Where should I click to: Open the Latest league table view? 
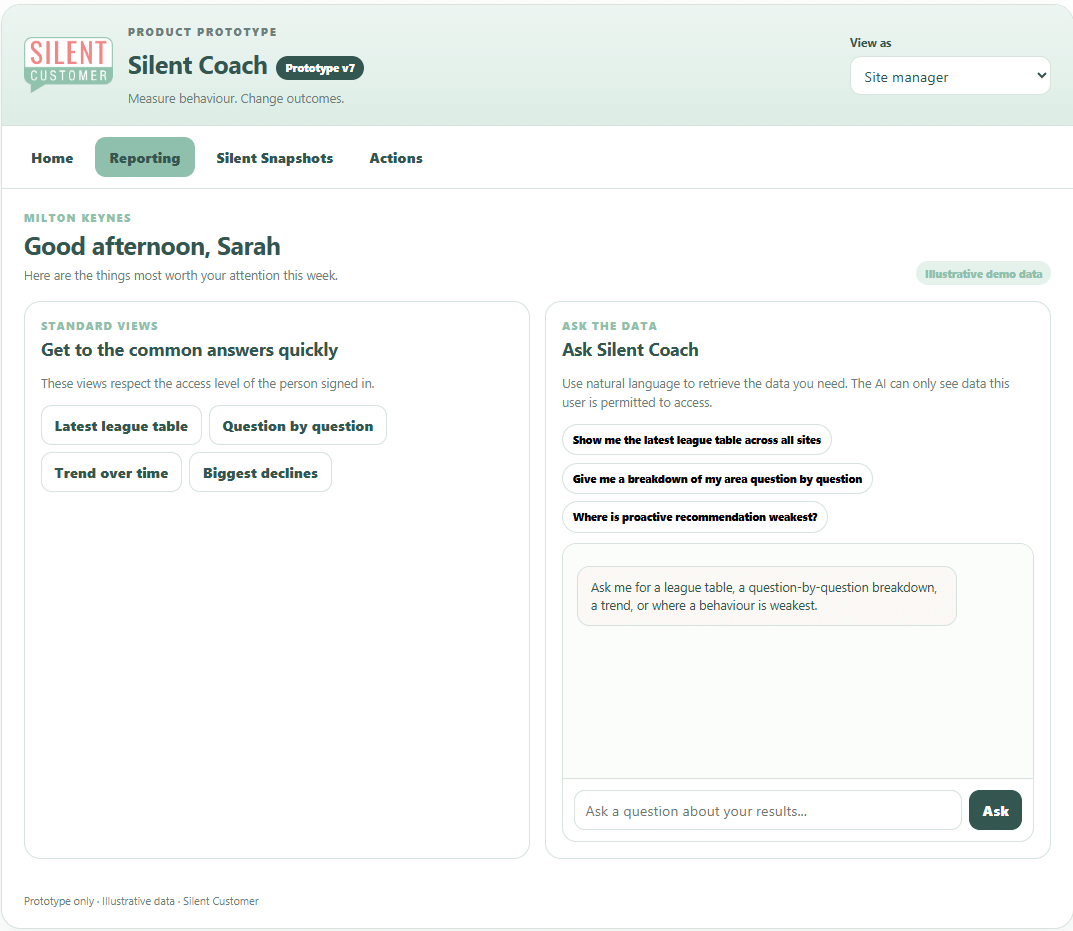(121, 426)
